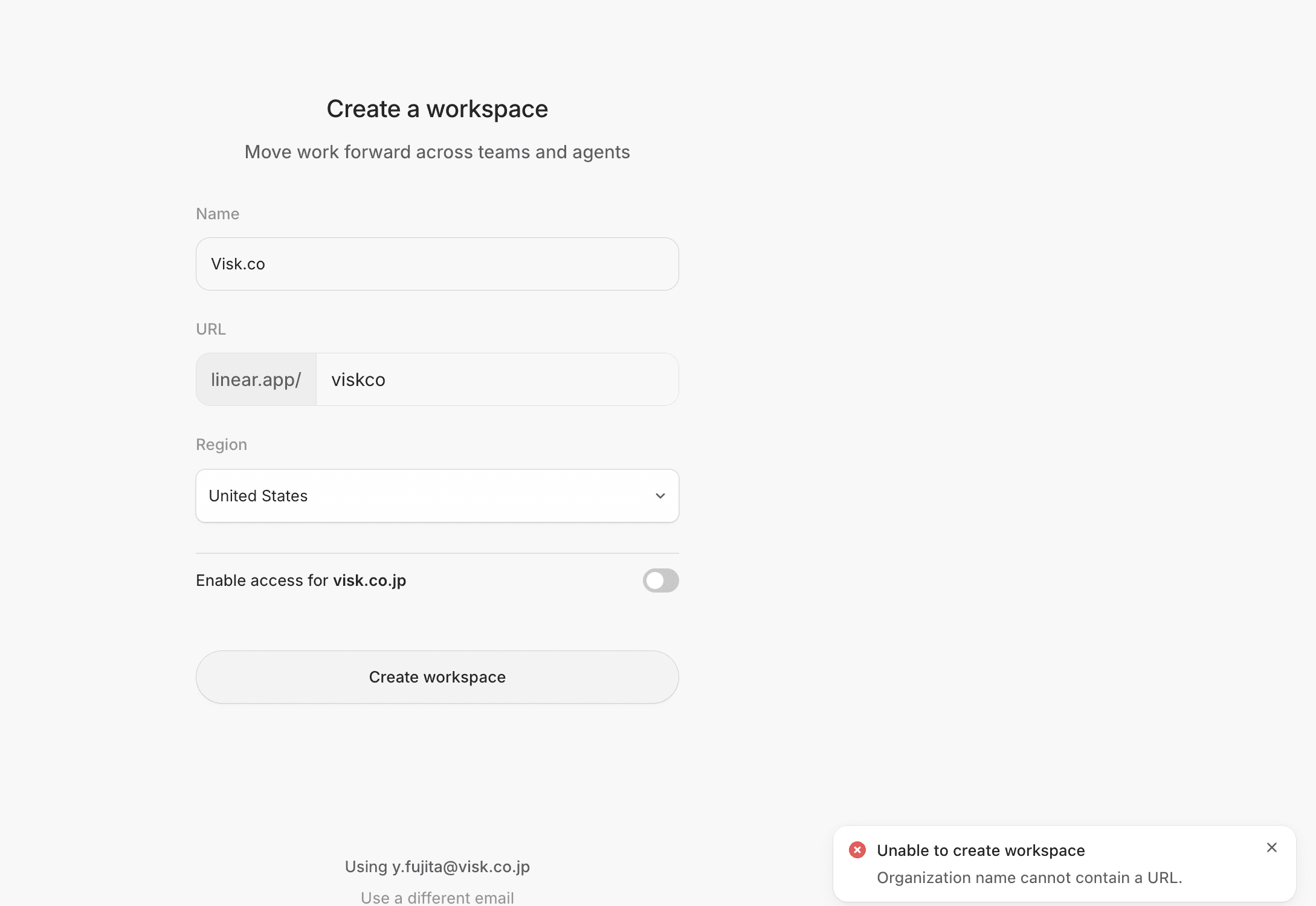1316x906 pixels.
Task: Click the Move work forward across teams subtitle
Action: tap(437, 152)
